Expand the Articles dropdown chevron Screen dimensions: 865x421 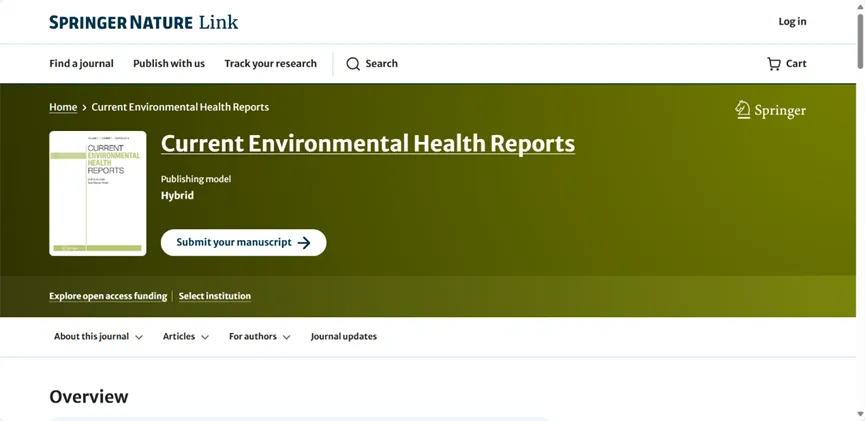pyautogui.click(x=205, y=337)
